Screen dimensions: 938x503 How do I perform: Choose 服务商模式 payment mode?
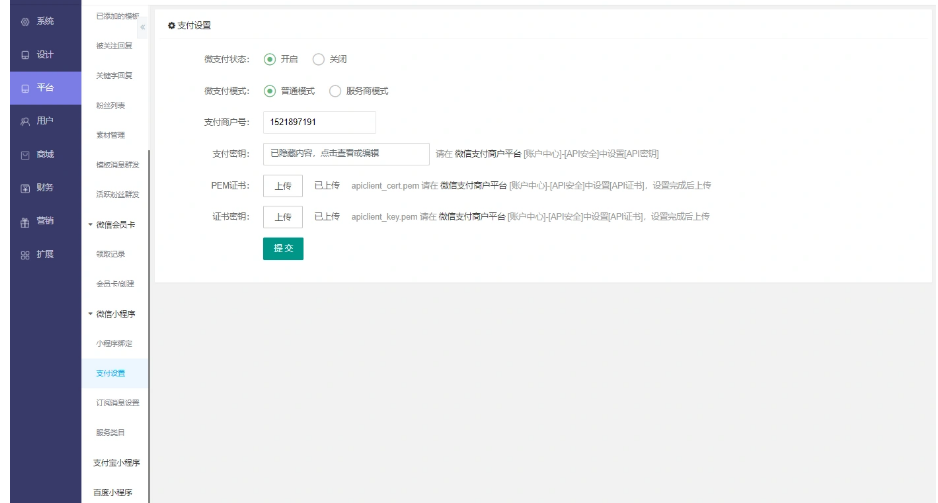point(336,91)
